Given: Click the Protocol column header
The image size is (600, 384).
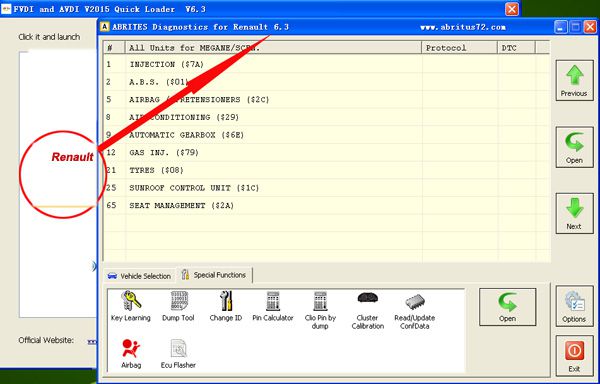Looking at the screenshot, I should [x=460, y=48].
